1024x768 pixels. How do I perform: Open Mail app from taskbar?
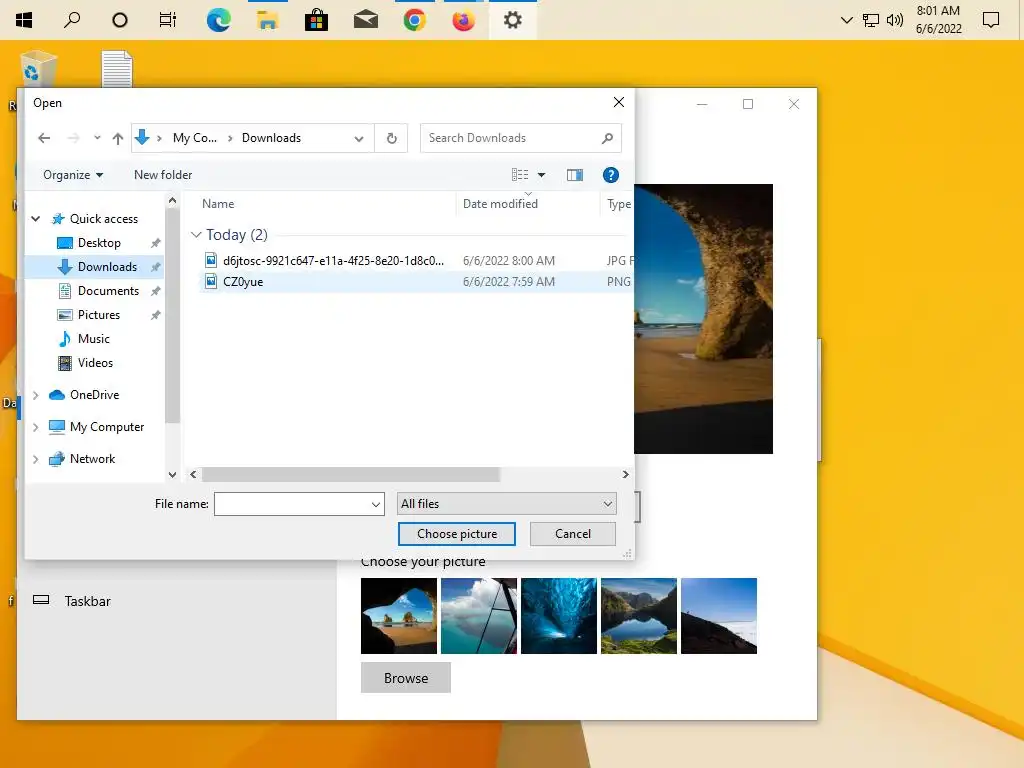(366, 20)
